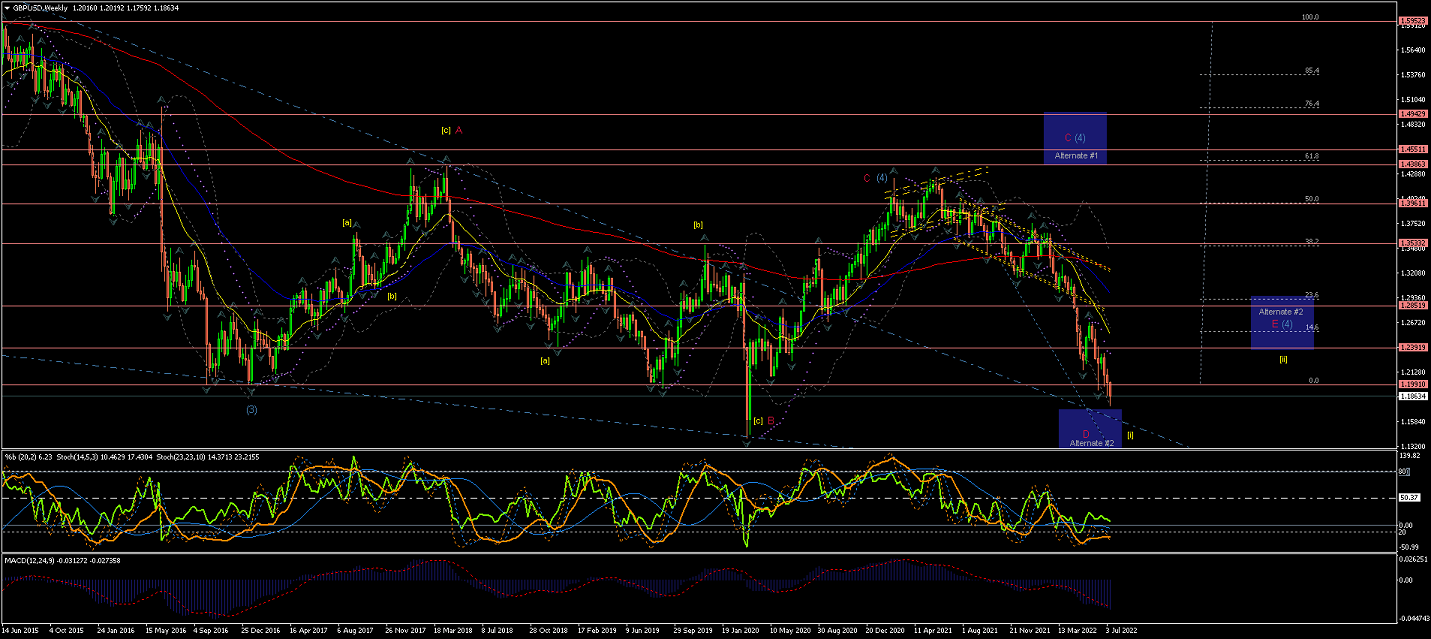Click the 38.2 Fibonacci level label
This screenshot has width=1431, height=639.
click(x=1312, y=241)
